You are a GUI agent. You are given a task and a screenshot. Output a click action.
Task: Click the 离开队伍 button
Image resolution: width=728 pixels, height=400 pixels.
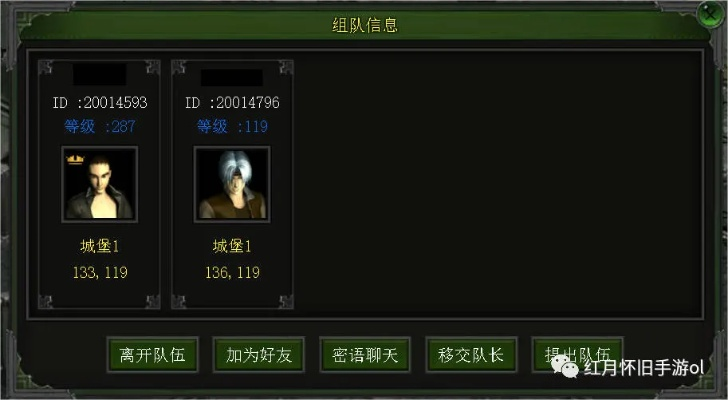[153, 355]
